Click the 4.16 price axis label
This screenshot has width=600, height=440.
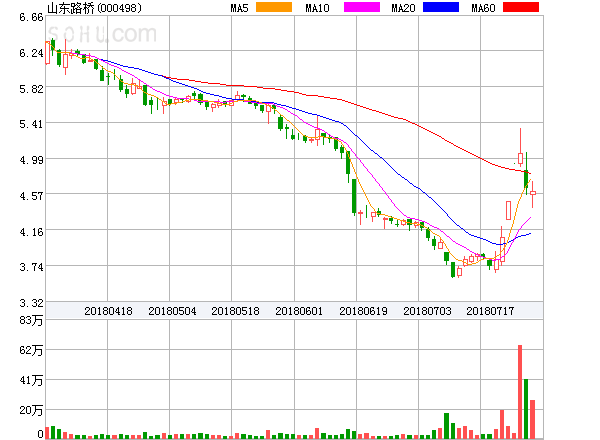tap(31, 232)
